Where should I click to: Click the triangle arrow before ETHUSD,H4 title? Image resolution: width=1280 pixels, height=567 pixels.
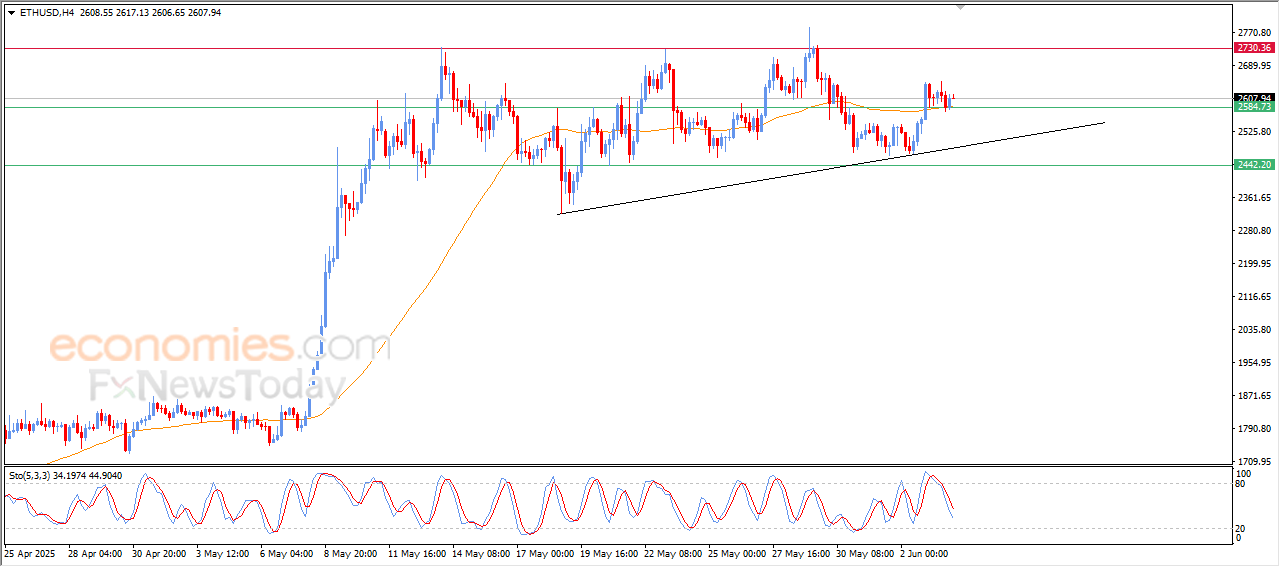(x=11, y=13)
